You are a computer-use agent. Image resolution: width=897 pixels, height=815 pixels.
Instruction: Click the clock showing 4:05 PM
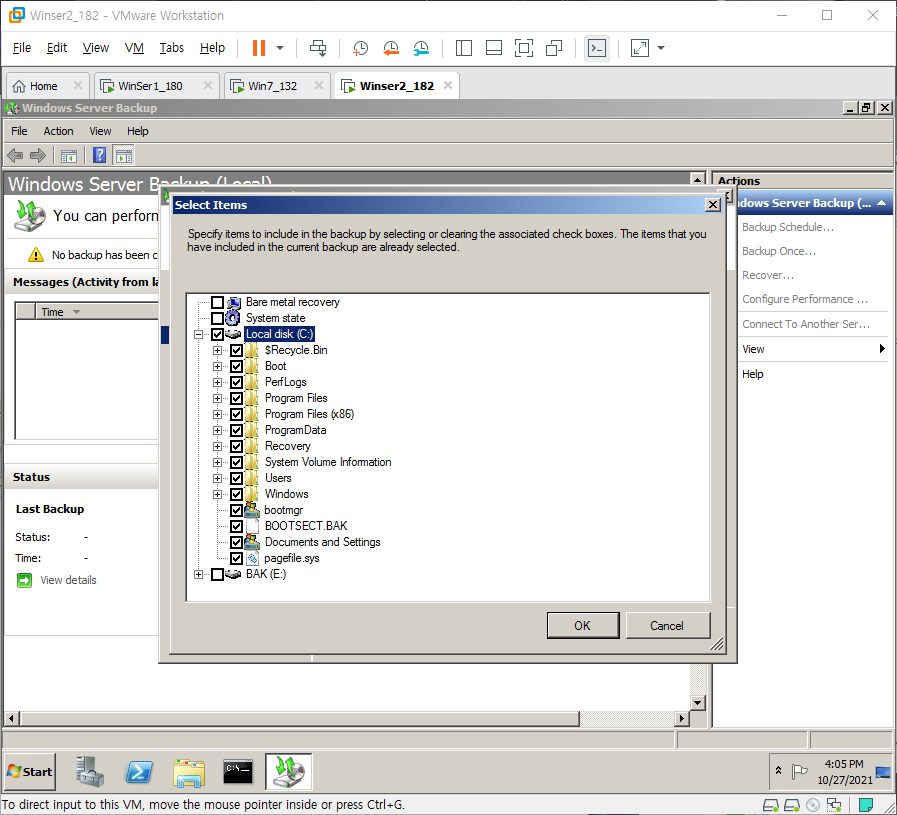pyautogui.click(x=844, y=764)
